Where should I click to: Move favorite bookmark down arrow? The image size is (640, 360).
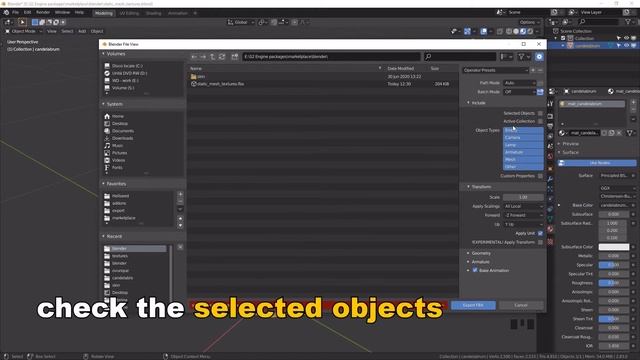click(x=180, y=225)
